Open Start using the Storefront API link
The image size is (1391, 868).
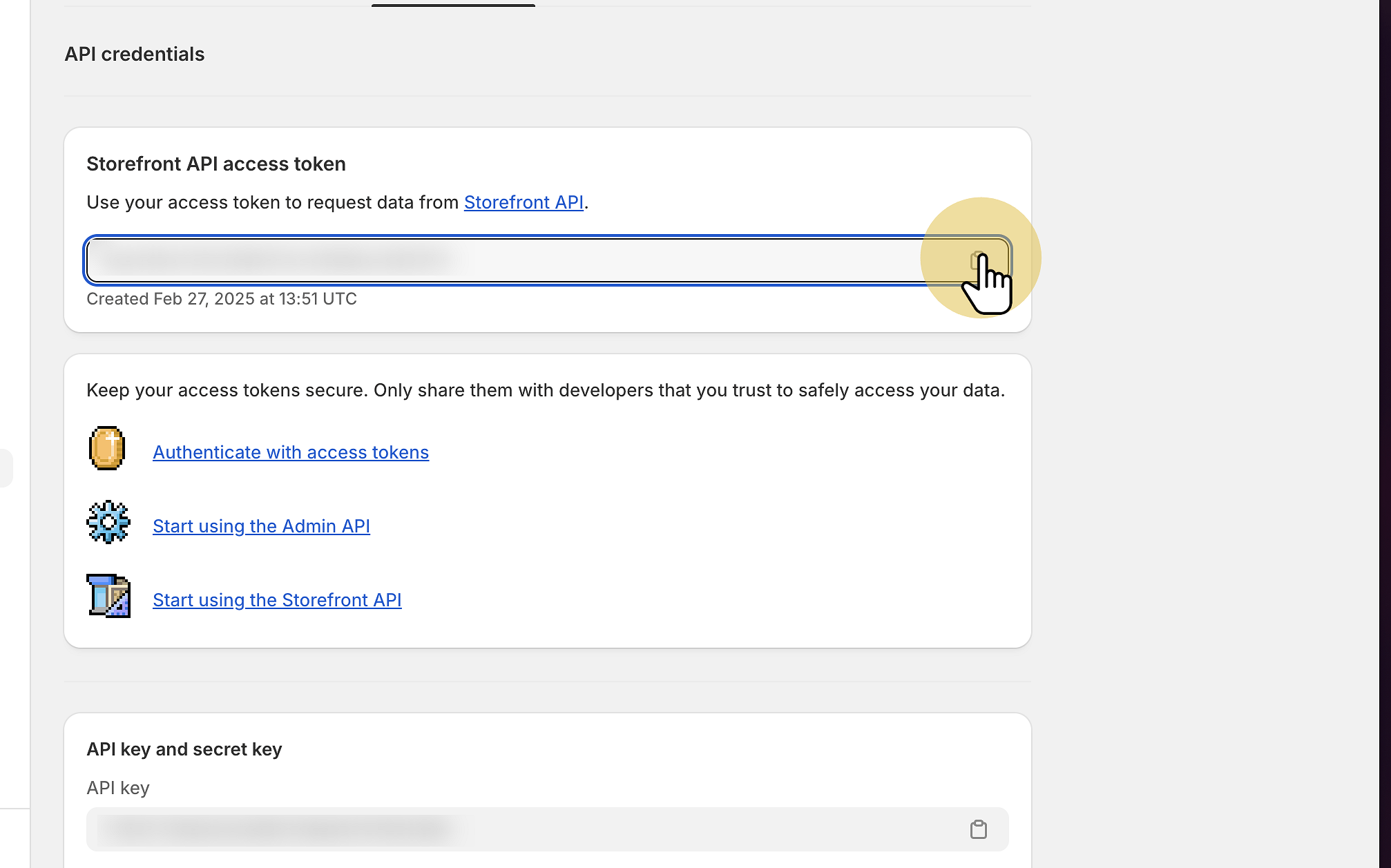click(x=277, y=600)
